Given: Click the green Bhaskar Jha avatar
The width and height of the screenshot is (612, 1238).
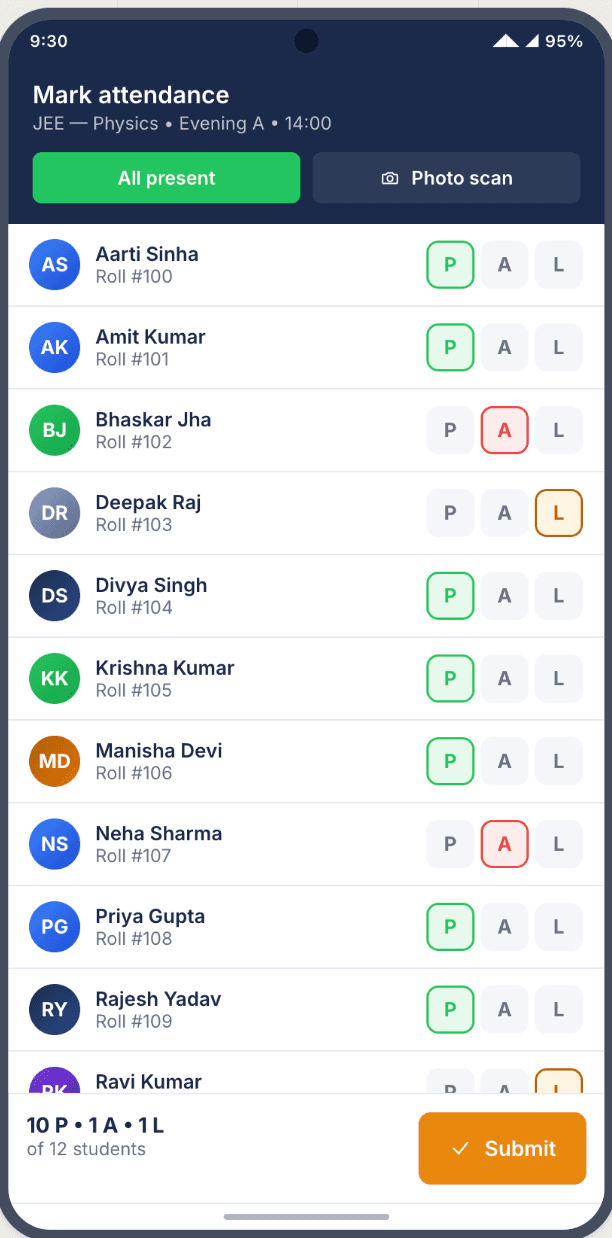Looking at the screenshot, I should coord(54,430).
